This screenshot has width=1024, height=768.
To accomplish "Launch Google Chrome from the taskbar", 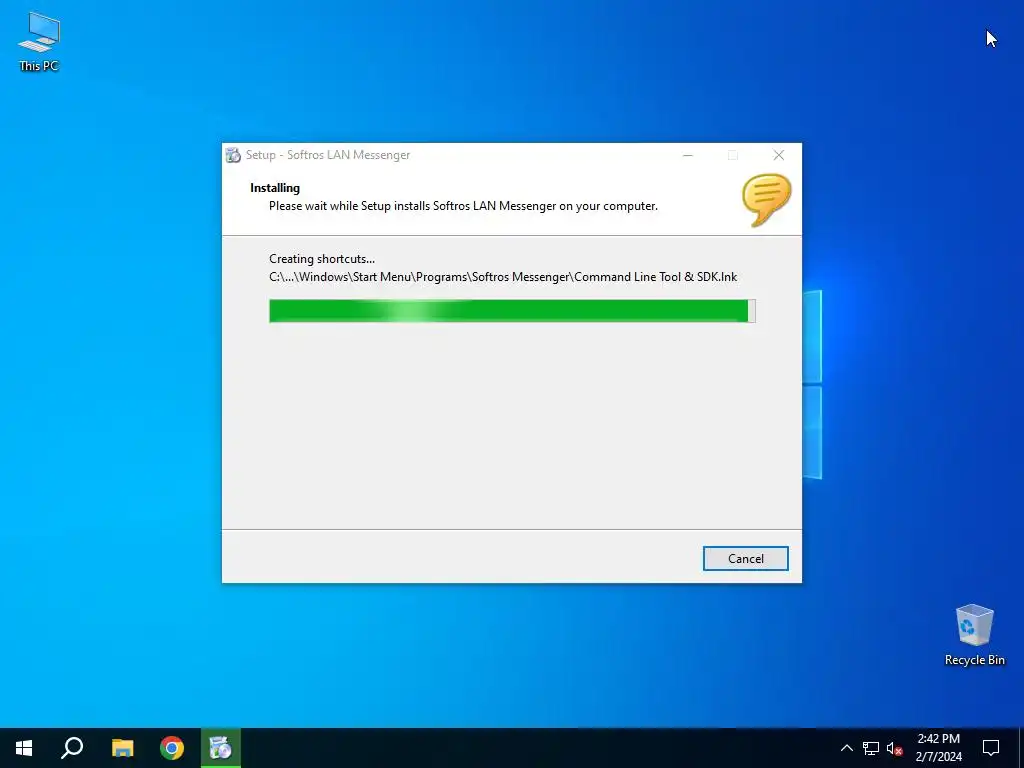I will click(x=172, y=748).
